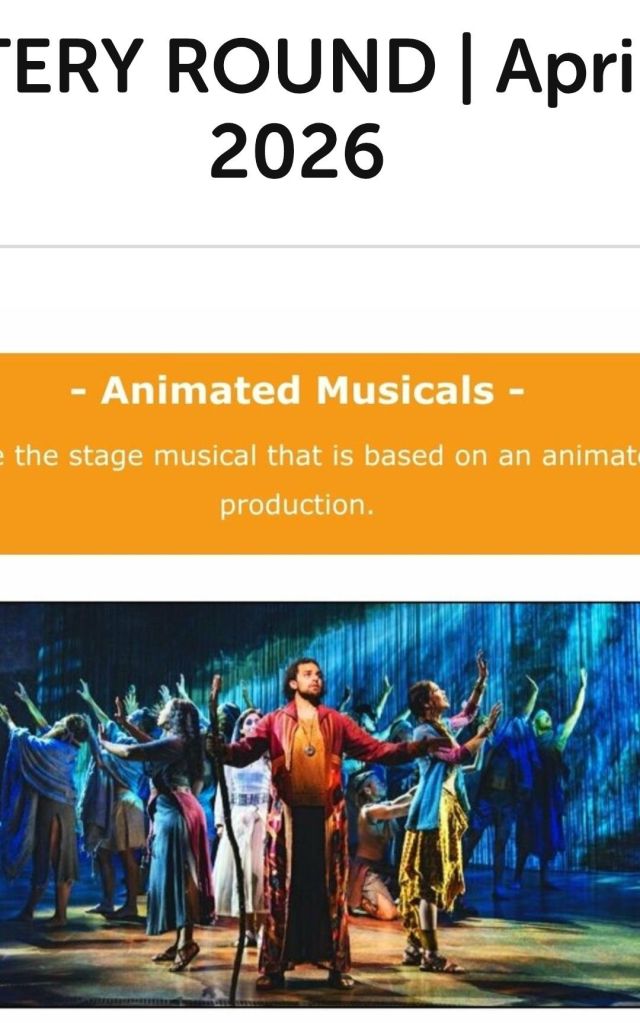Select the "- Animated Musicals -" category title
The image size is (640, 1023).
coord(297,390)
